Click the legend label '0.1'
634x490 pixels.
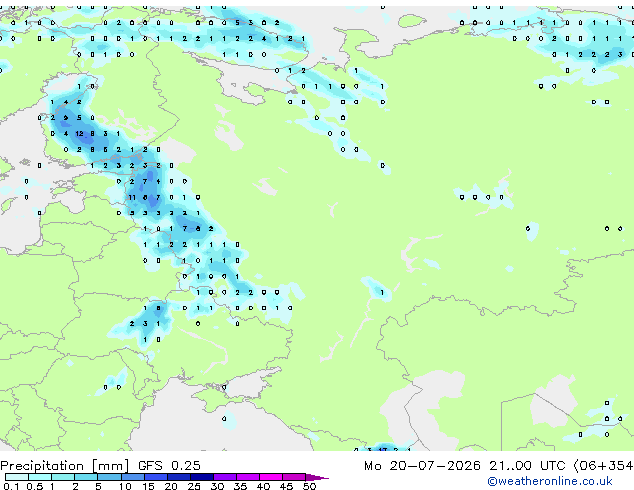click(11, 486)
